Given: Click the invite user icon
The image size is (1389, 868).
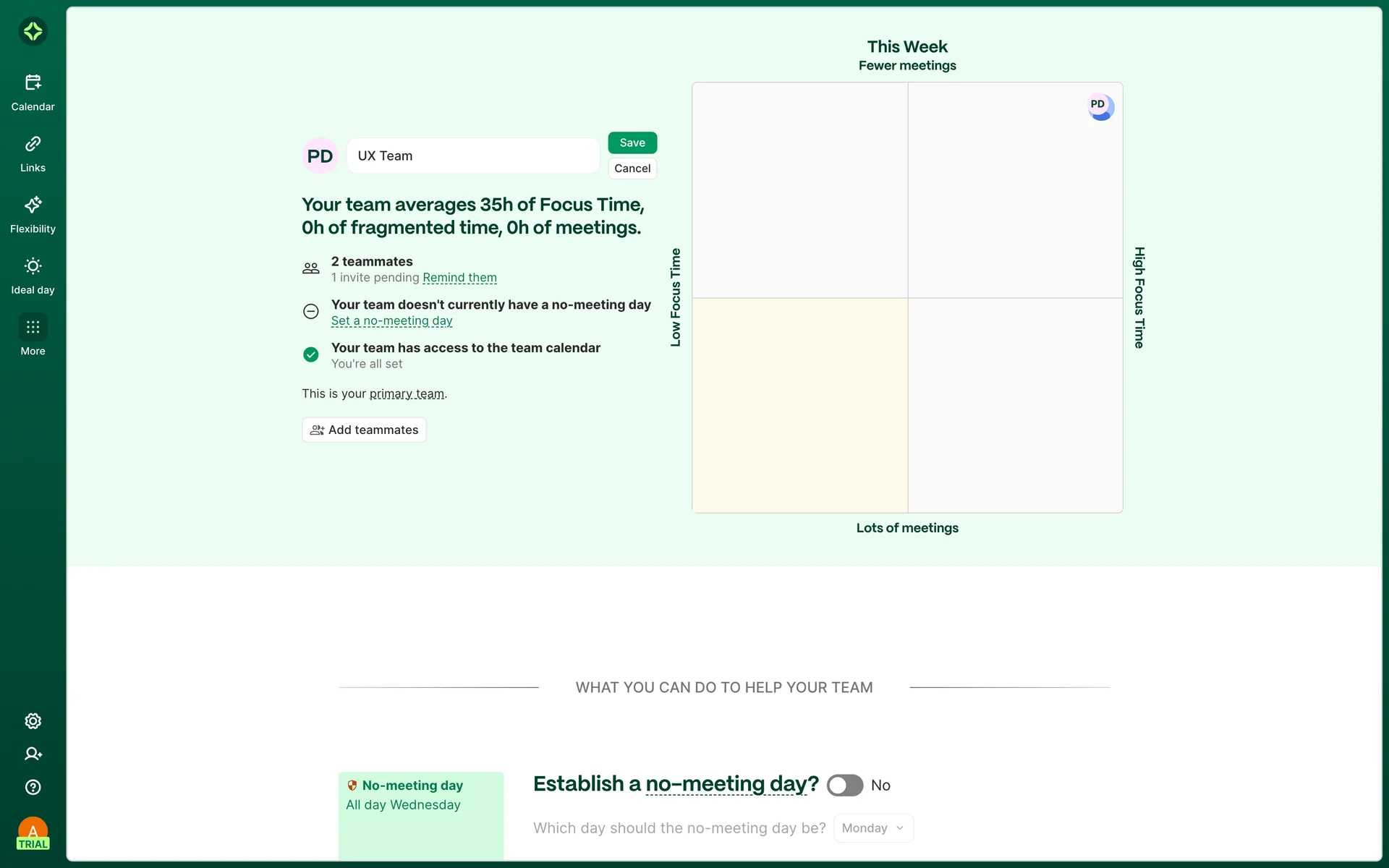Looking at the screenshot, I should coord(33,754).
